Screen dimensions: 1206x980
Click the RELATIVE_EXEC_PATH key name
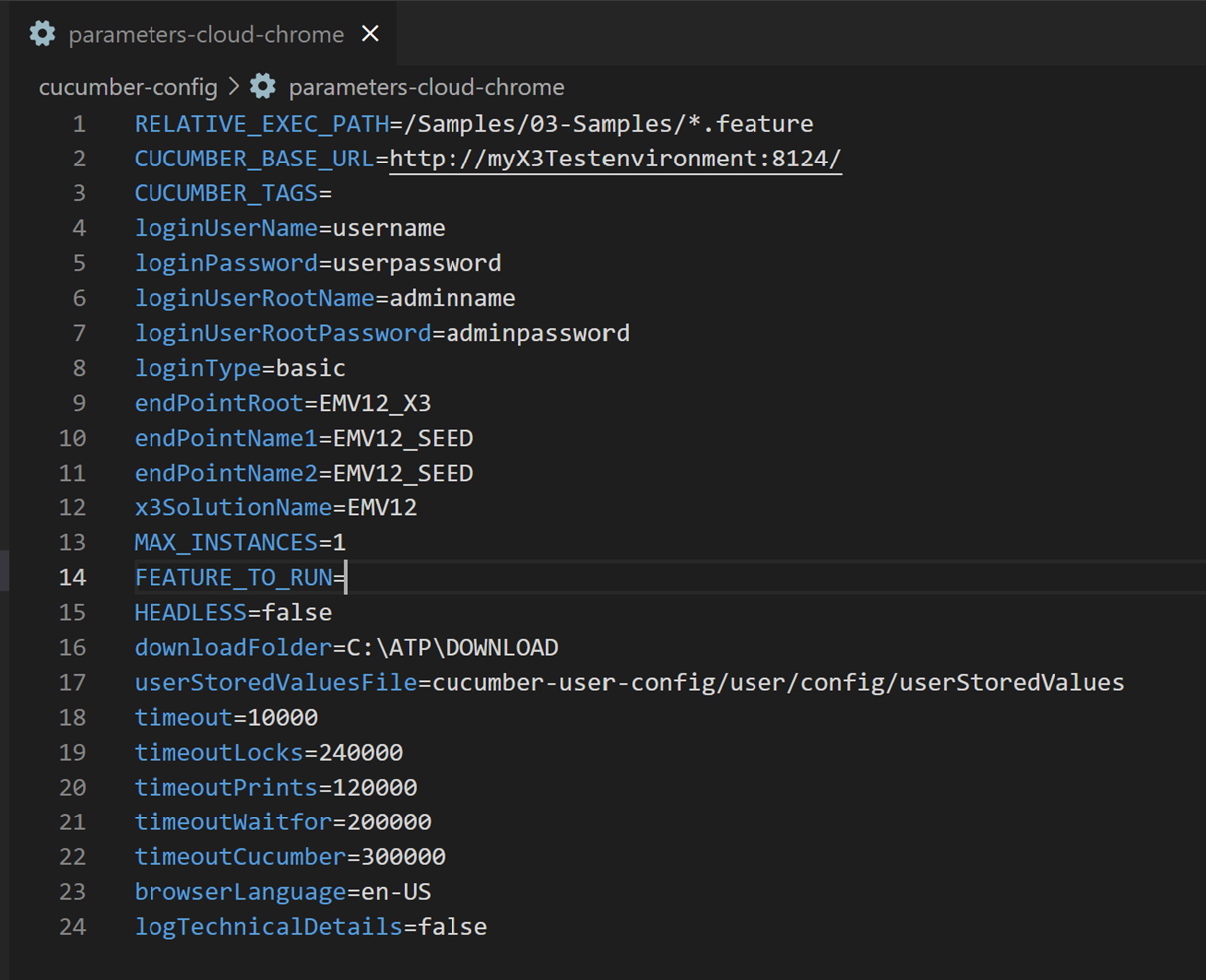pyautogui.click(x=261, y=124)
